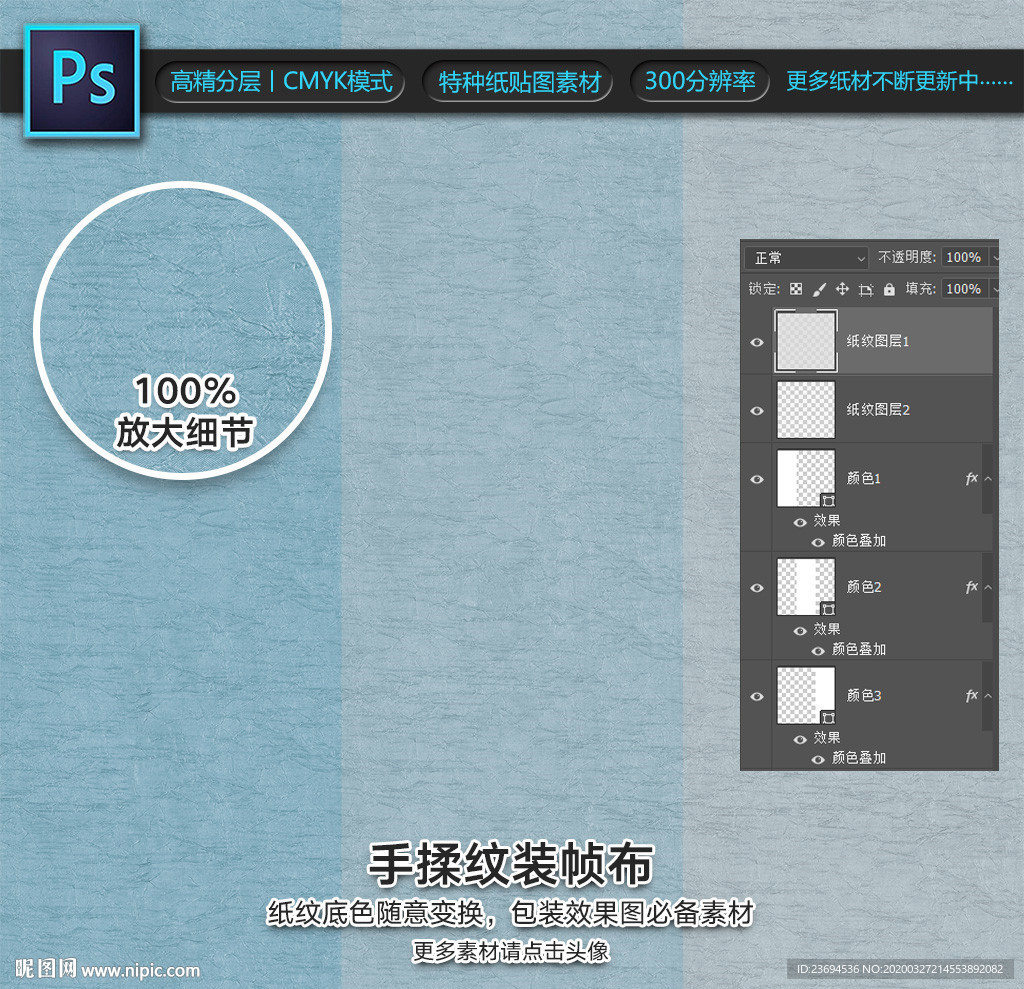Click lock image pixels brush icon
This screenshot has height=989, width=1024.
pyautogui.click(x=819, y=289)
